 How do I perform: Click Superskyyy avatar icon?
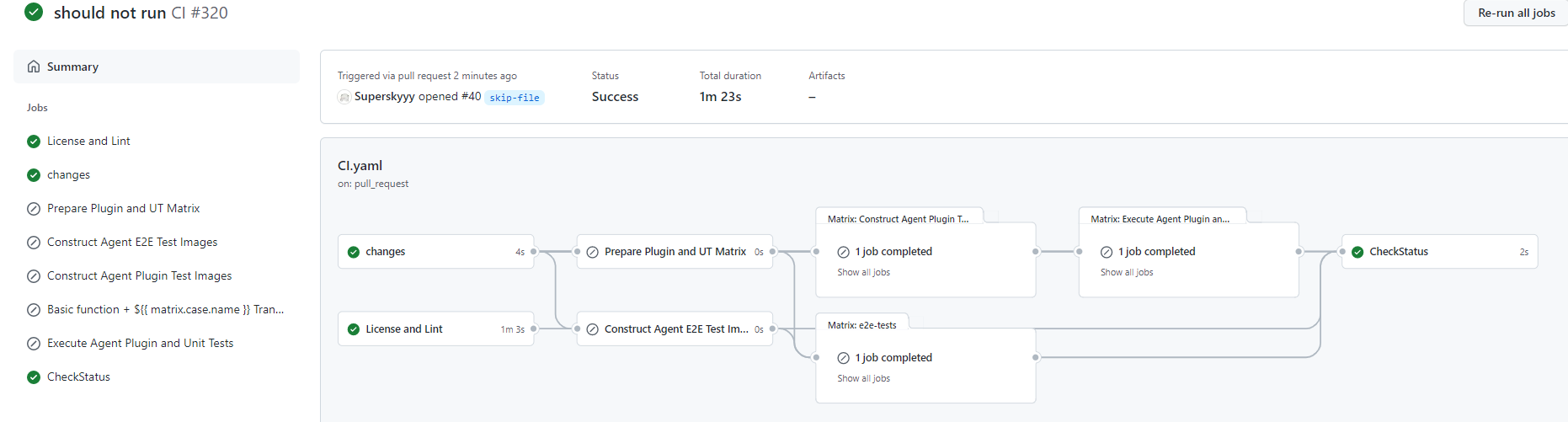(x=344, y=97)
